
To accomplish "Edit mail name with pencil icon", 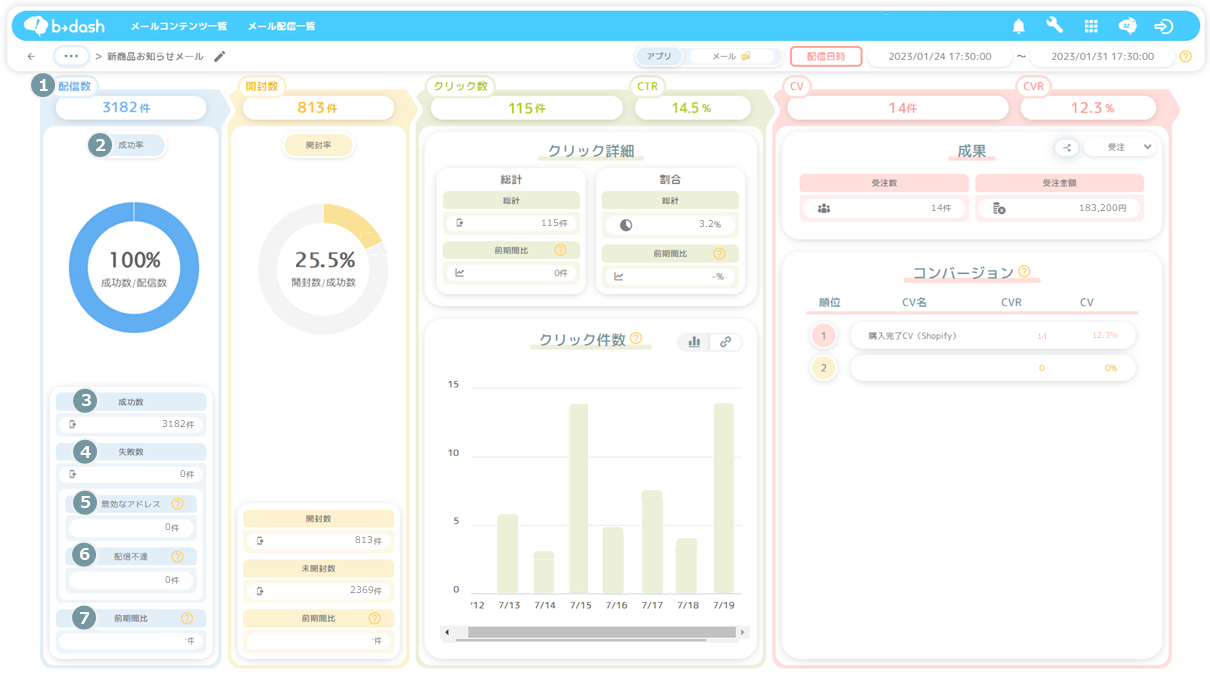I will [x=220, y=57].
